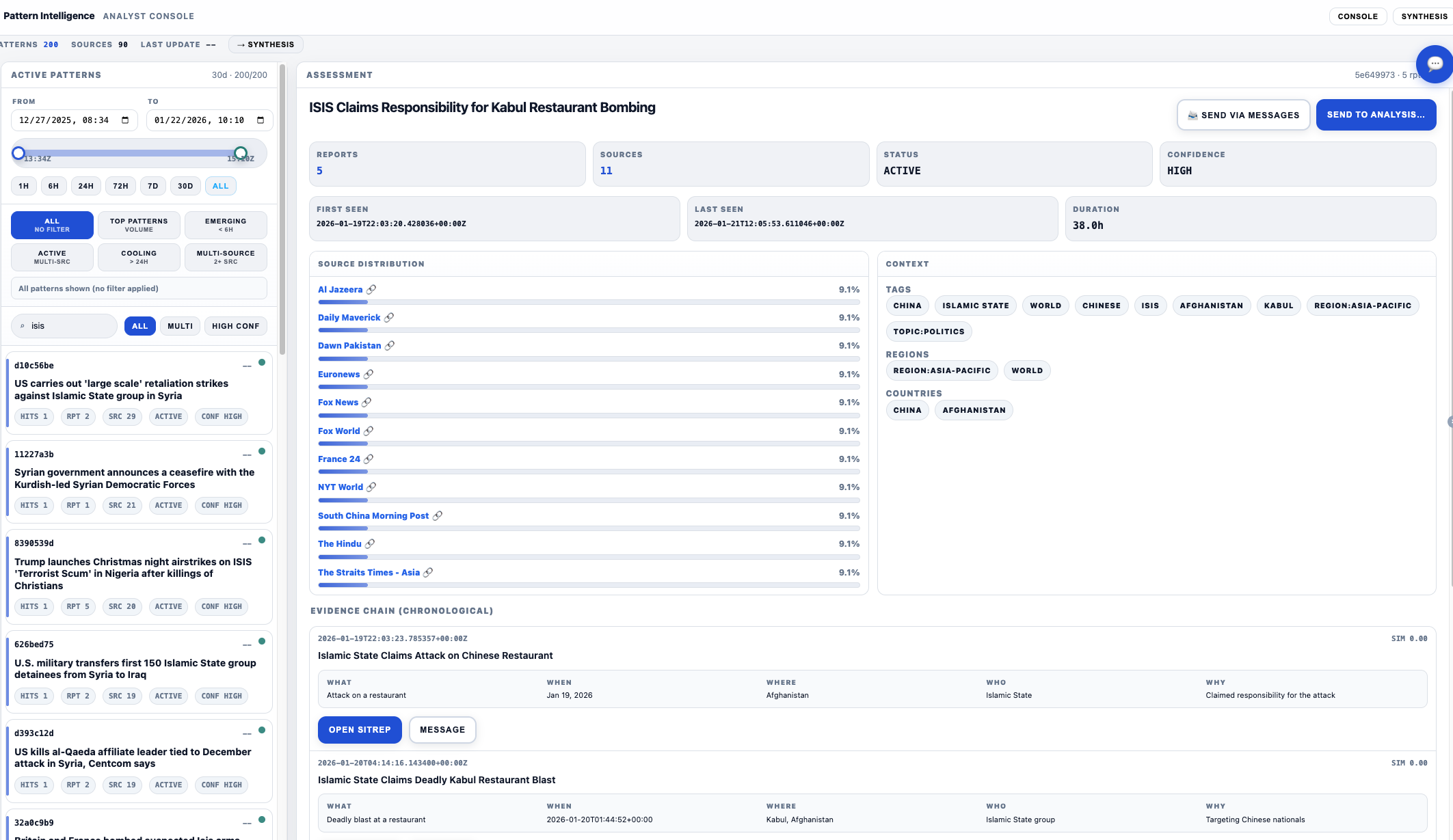The image size is (1453, 840).
Task: Click the right handle of time range slider
Action: 241,153
